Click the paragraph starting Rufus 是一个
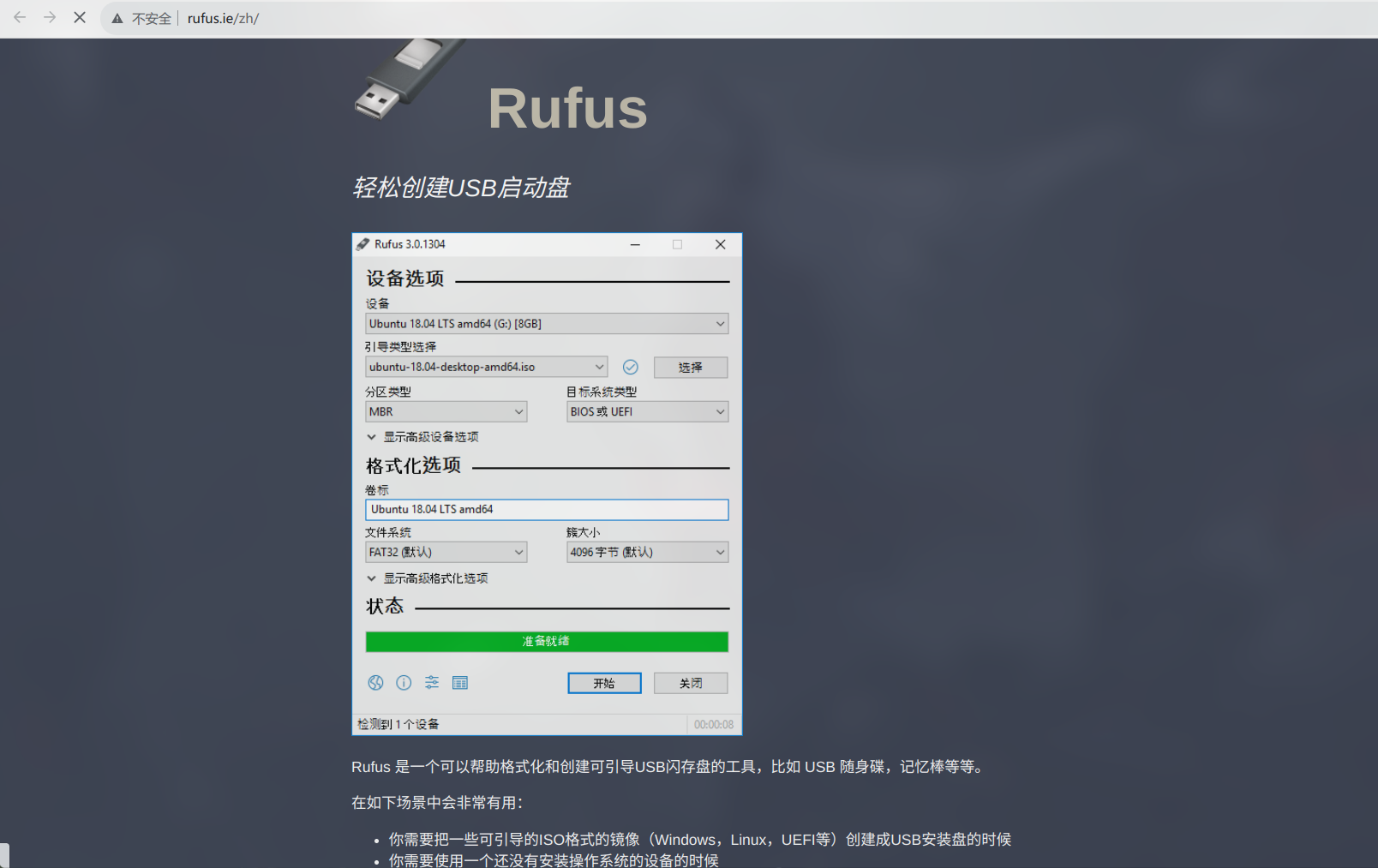 click(668, 767)
